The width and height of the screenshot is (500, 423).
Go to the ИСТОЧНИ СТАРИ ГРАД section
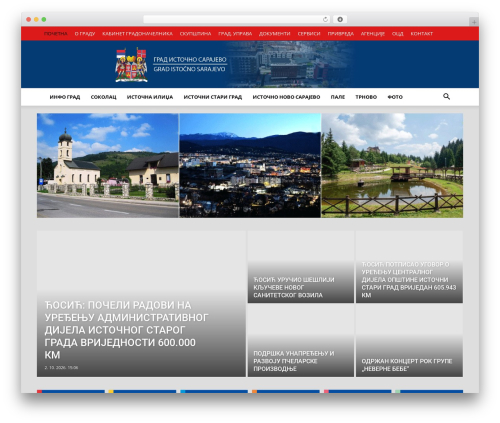pyautogui.click(x=213, y=97)
